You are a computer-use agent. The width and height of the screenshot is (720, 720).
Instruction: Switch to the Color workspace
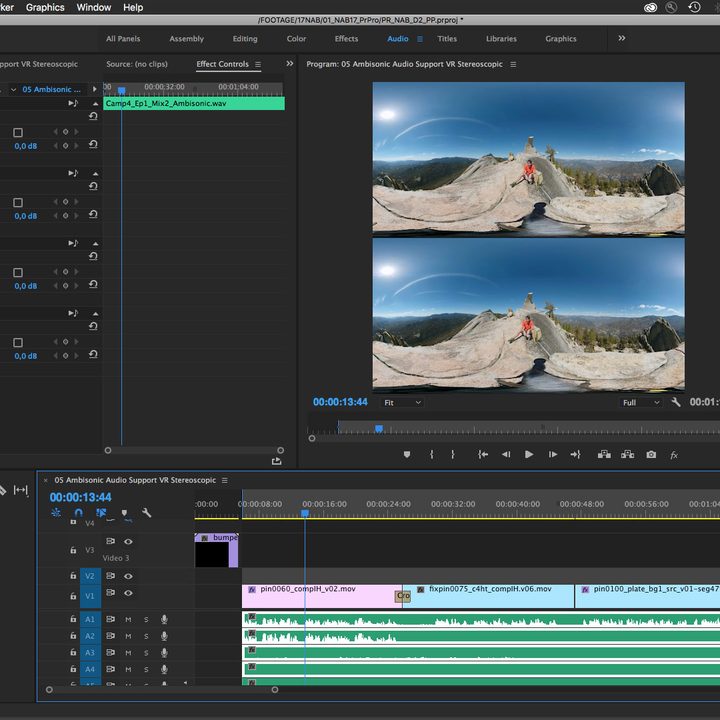[x=296, y=39]
